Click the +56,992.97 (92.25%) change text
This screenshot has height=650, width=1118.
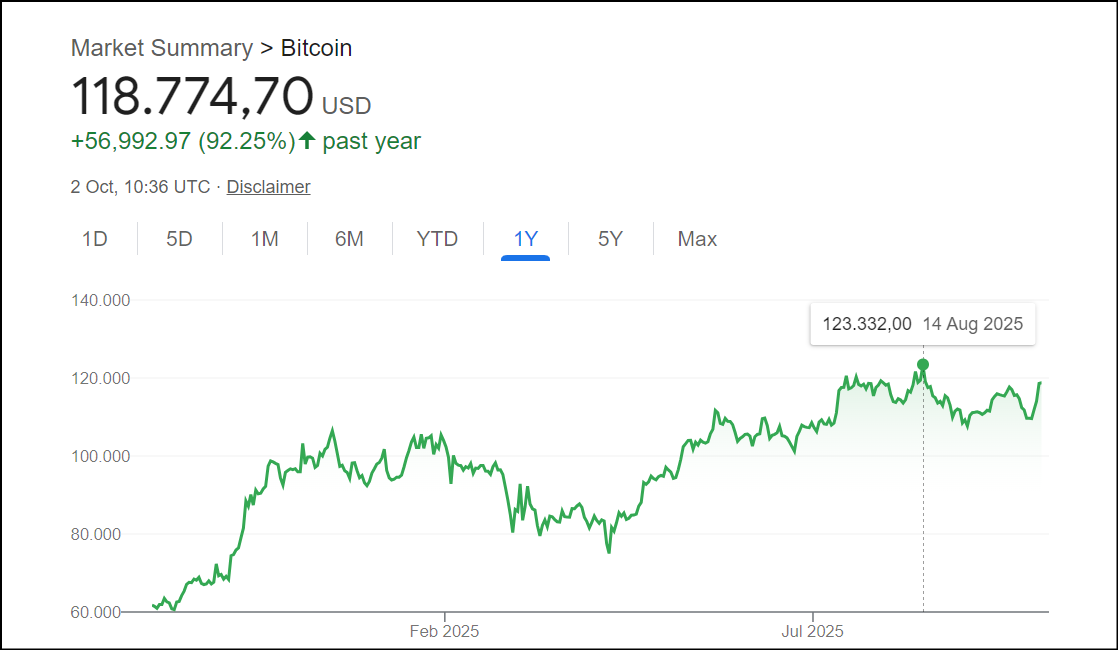pos(183,141)
